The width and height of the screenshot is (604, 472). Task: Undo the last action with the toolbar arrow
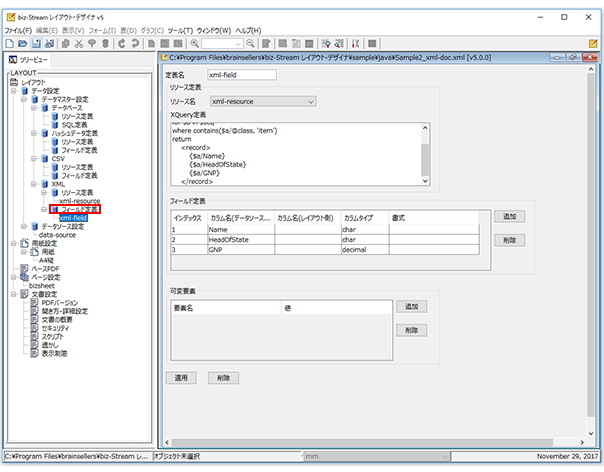pos(122,44)
